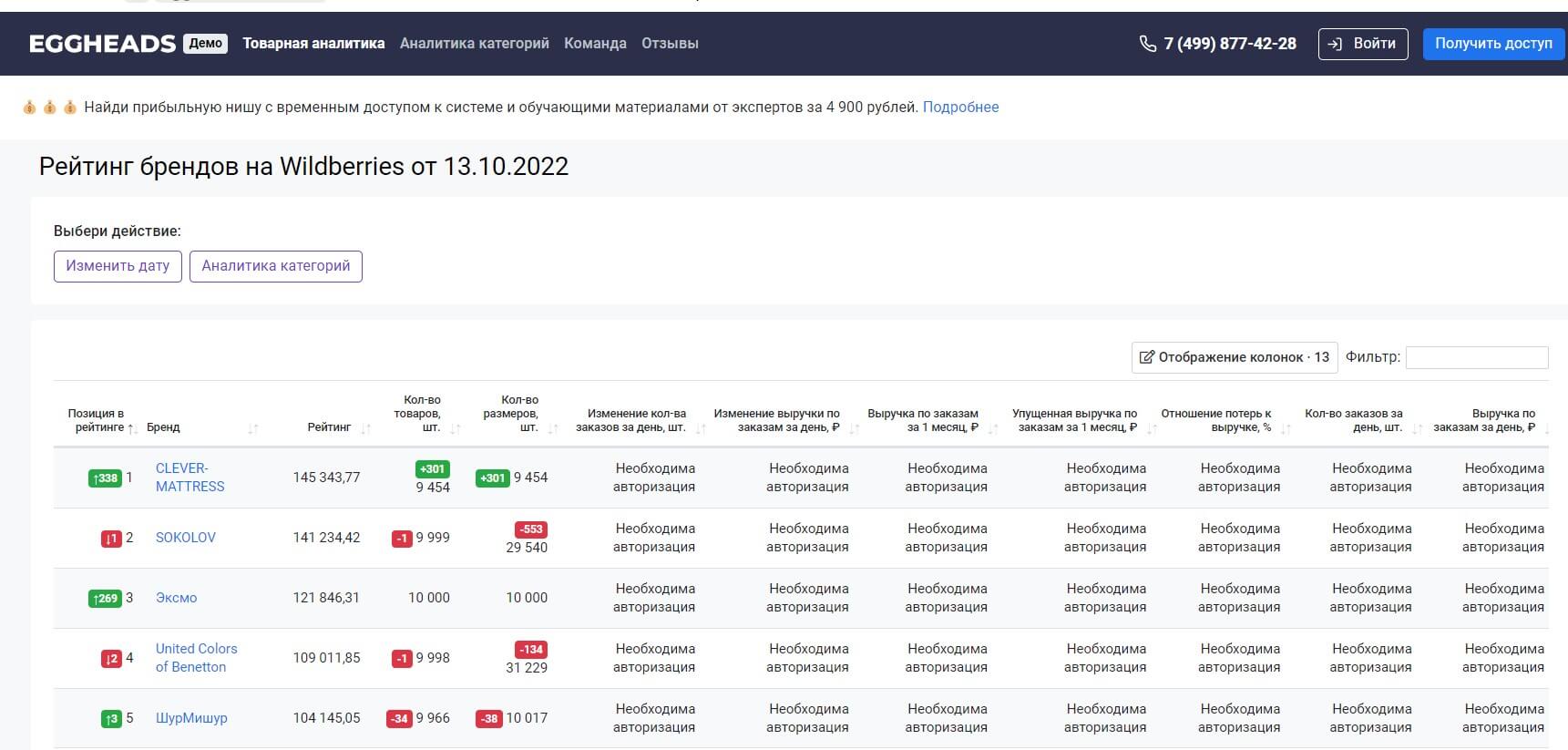This screenshot has width=1568, height=750.
Task: Click Получить доступ button
Action: point(1493,44)
